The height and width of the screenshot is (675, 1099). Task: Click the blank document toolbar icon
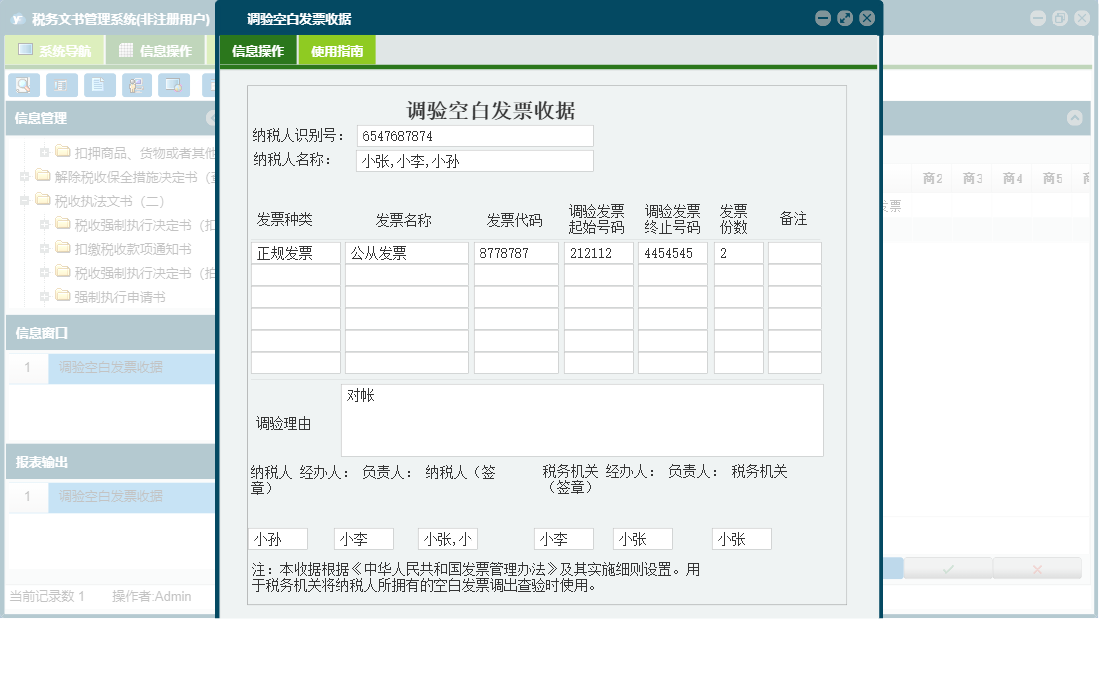100,85
